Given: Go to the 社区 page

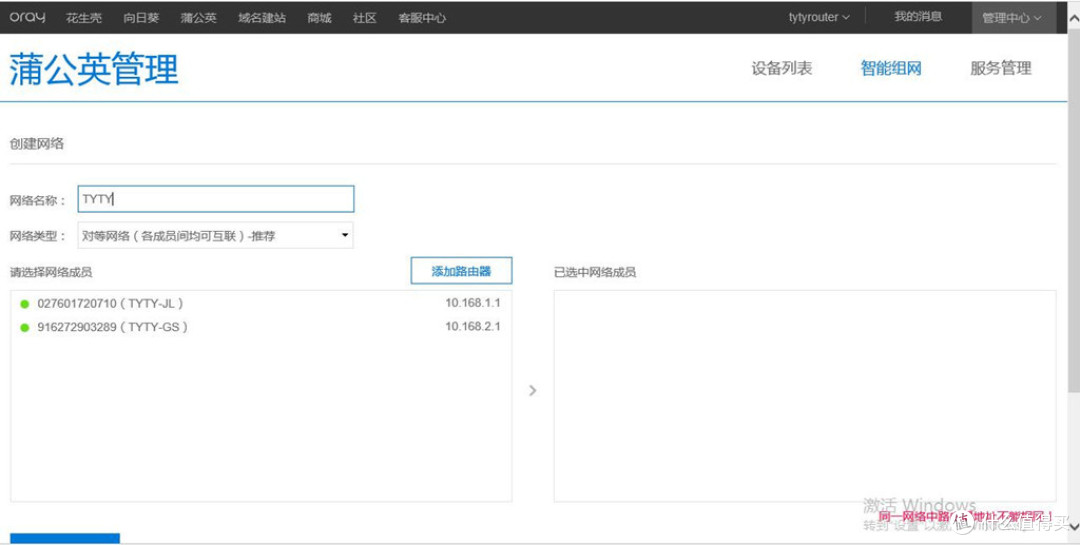Looking at the screenshot, I should (364, 18).
